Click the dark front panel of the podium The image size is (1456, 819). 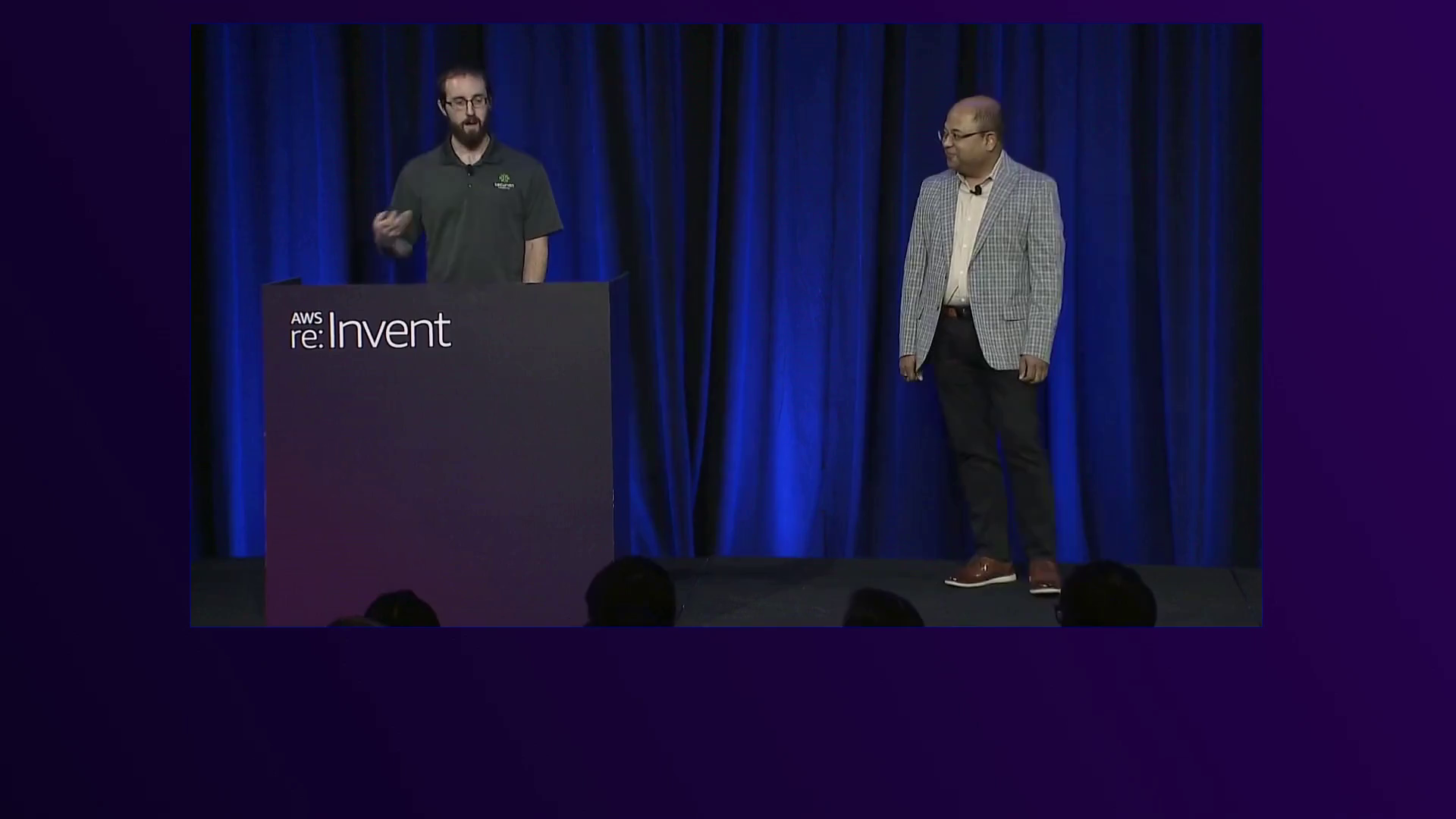pyautogui.click(x=440, y=470)
